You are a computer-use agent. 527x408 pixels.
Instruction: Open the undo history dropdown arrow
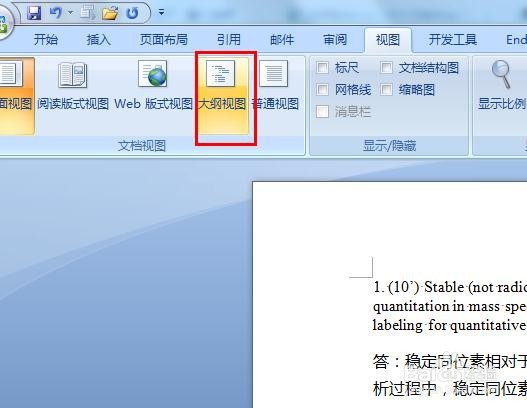70,13
